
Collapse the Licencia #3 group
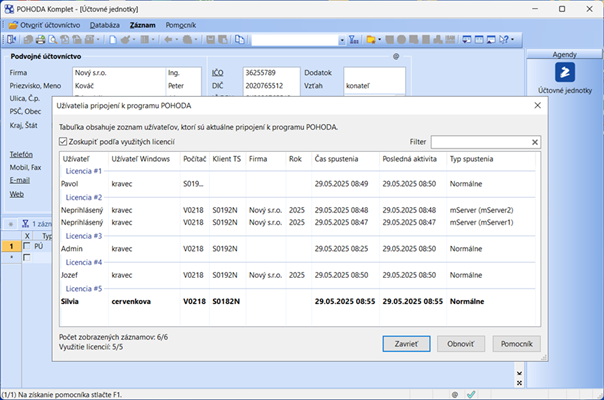(84, 236)
